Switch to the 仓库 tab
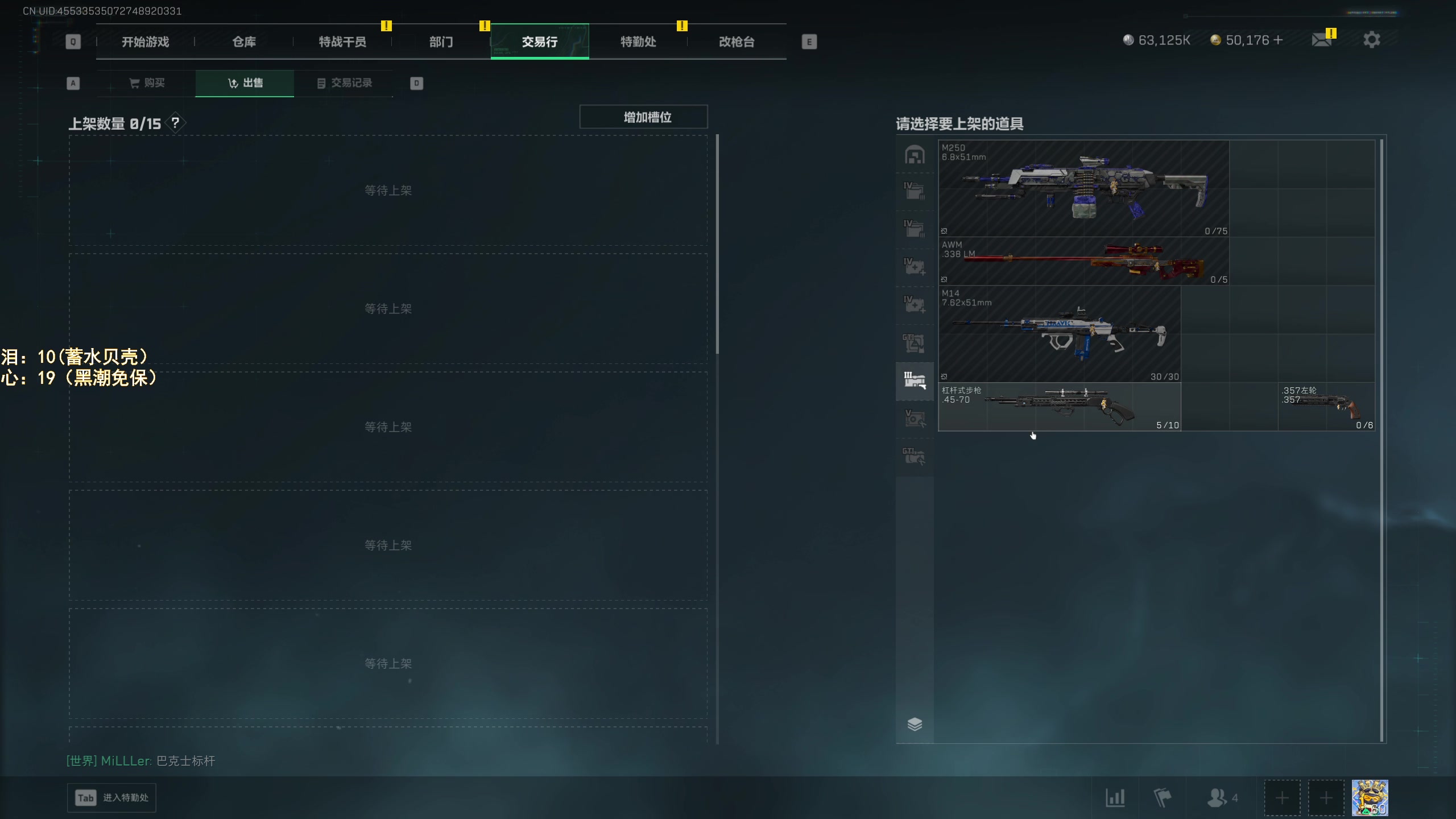This screenshot has width=1456, height=819. point(244,42)
